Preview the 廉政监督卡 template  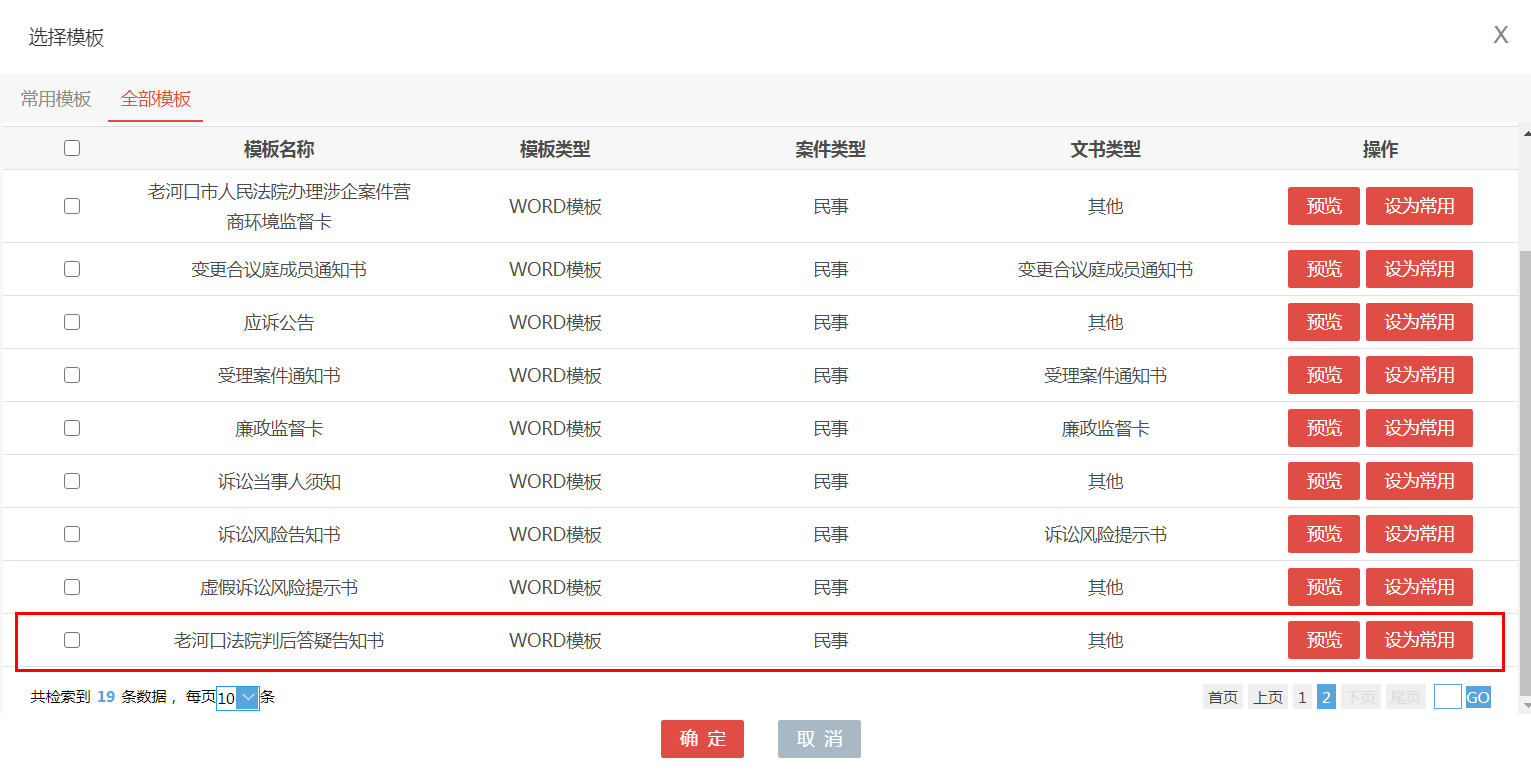(x=1324, y=428)
